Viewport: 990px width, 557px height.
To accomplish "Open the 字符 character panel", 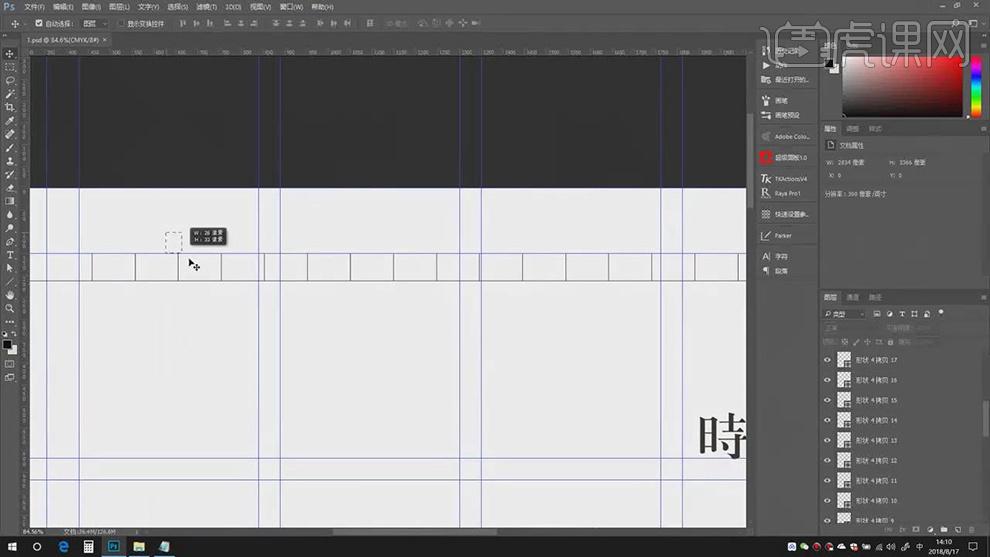I will pos(775,256).
